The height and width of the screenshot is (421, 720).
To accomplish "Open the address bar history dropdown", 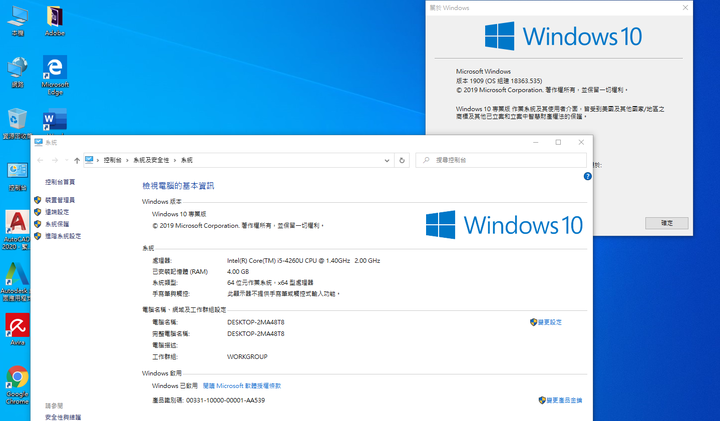I will pos(387,160).
